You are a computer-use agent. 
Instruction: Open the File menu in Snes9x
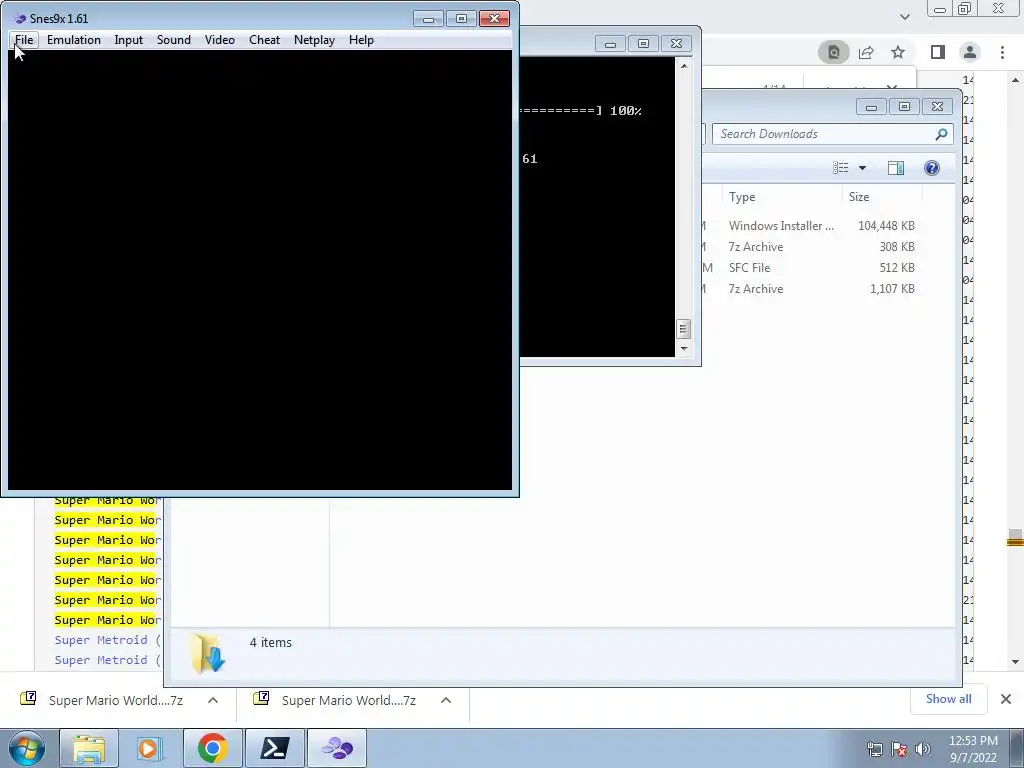pyautogui.click(x=24, y=40)
